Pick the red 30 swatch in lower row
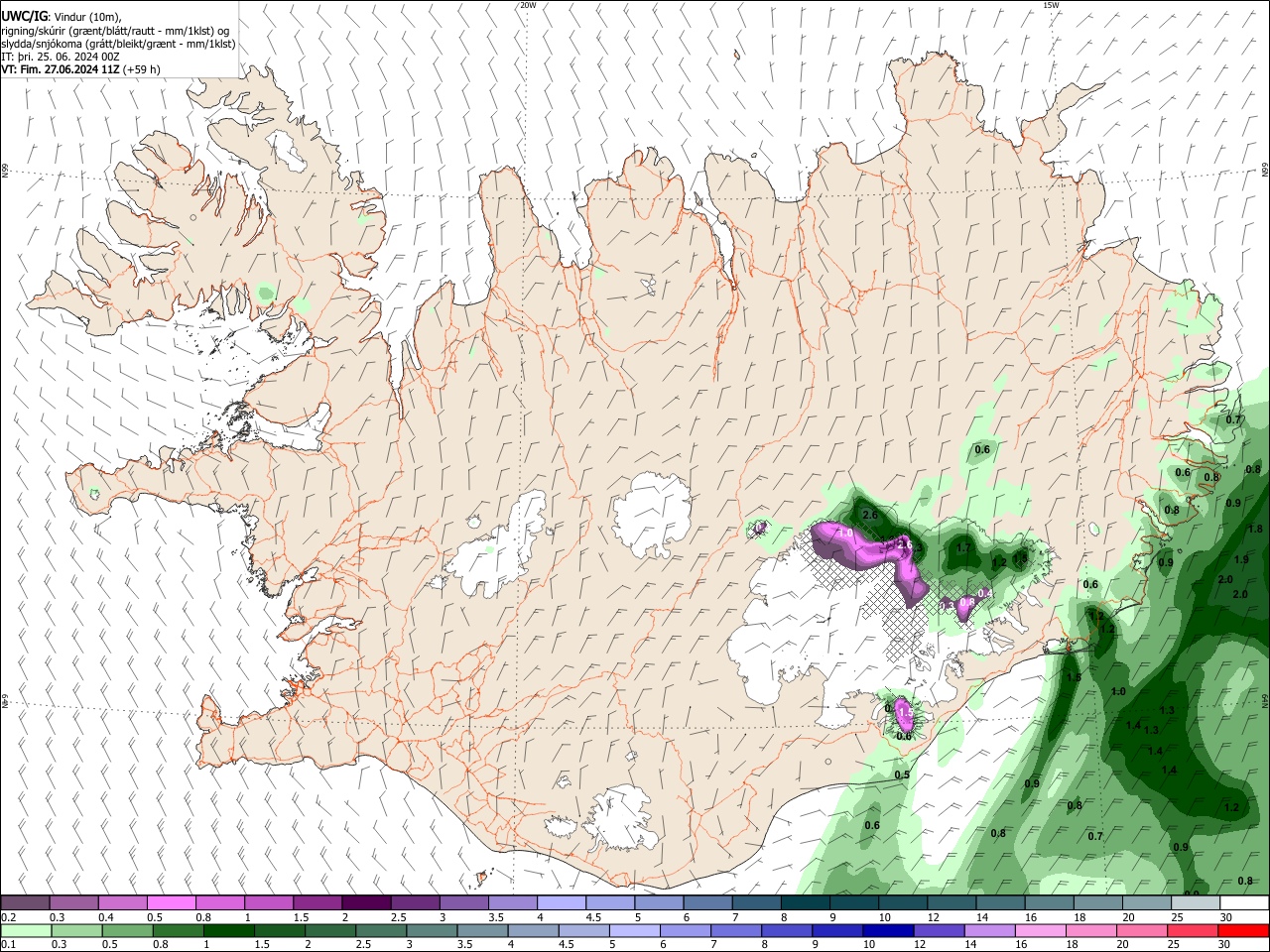 1243,930
